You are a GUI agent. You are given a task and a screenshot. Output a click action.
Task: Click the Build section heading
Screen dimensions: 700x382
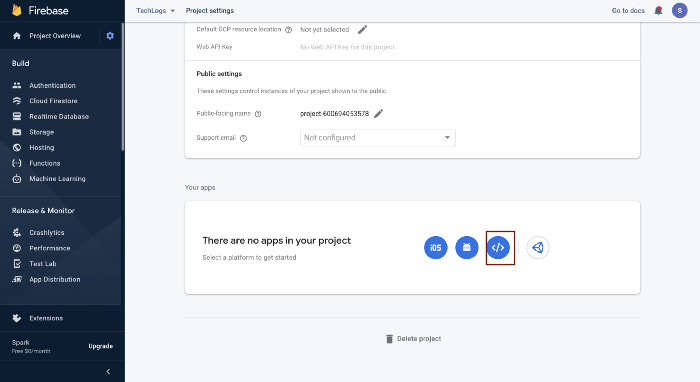click(x=21, y=63)
